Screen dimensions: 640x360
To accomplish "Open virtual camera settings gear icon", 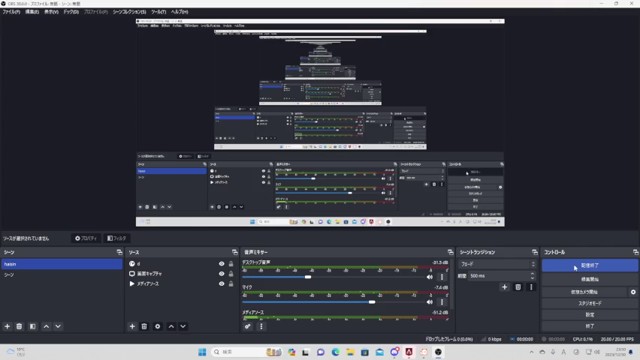I will pos(633,292).
